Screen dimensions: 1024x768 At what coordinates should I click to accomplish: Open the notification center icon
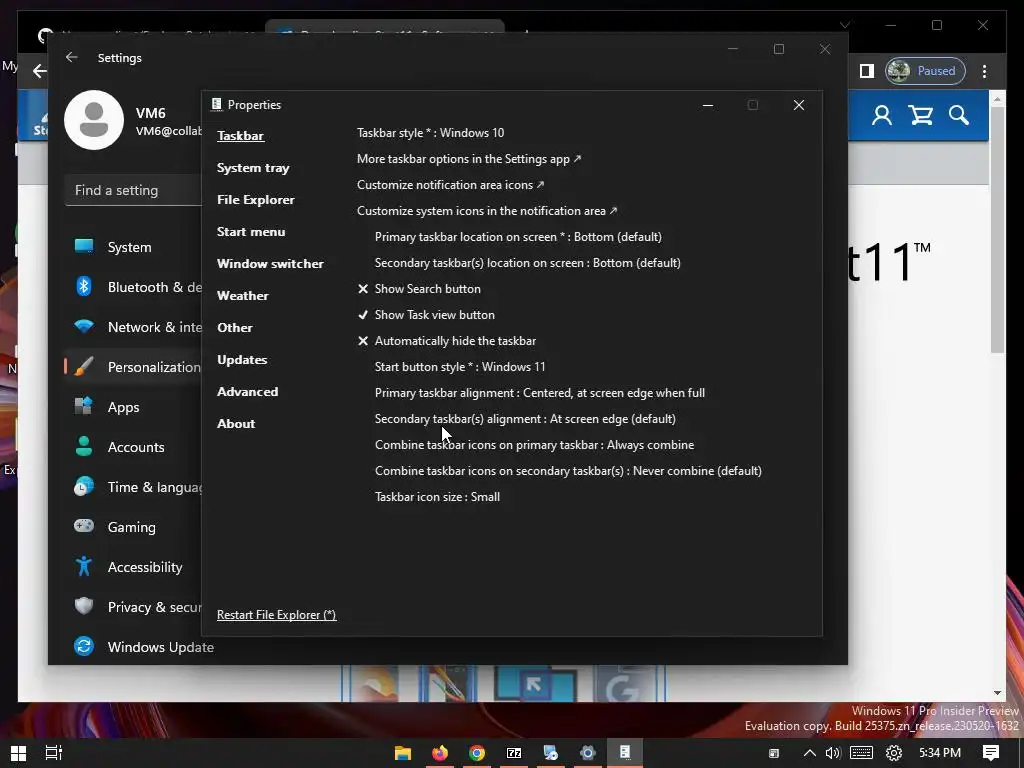[x=991, y=753]
